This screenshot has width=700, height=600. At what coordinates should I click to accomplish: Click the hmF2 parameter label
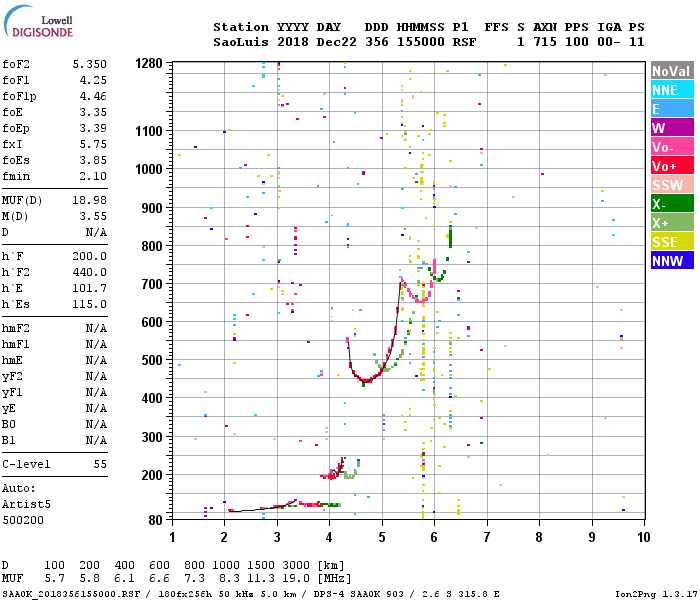tap(16, 329)
